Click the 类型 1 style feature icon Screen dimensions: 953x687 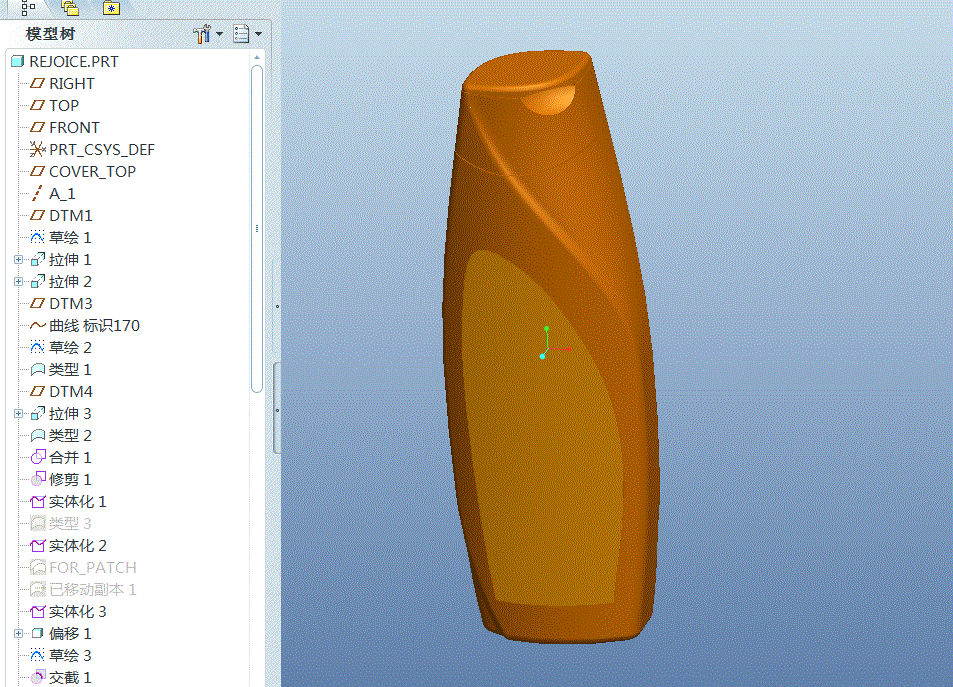38,369
